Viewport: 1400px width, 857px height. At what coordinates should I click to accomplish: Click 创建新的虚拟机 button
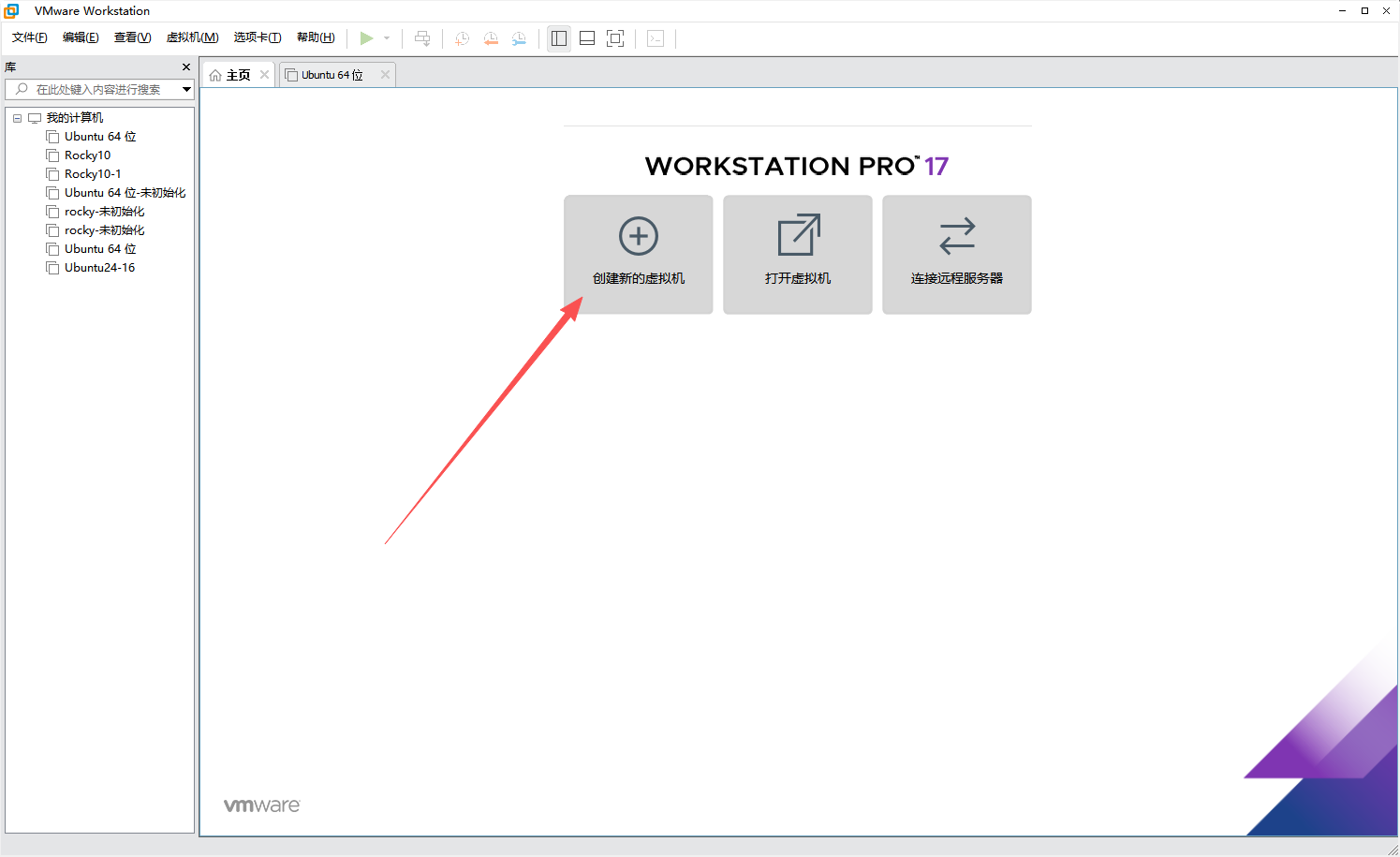639,255
